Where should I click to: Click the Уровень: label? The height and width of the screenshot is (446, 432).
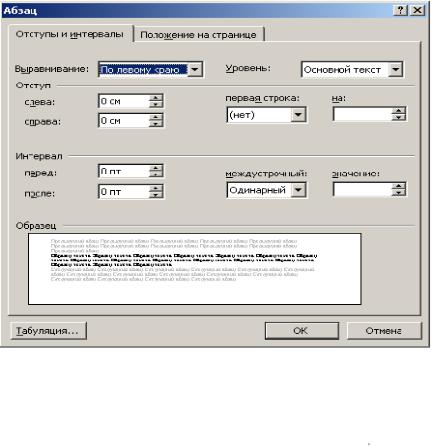248,68
